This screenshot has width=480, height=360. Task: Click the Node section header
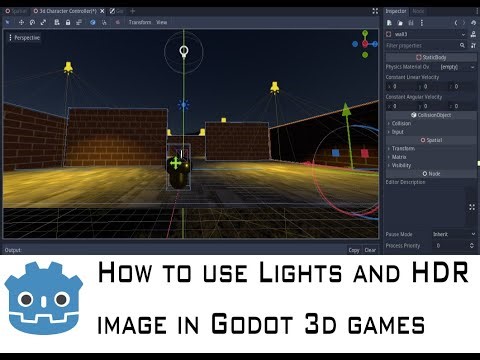click(431, 174)
